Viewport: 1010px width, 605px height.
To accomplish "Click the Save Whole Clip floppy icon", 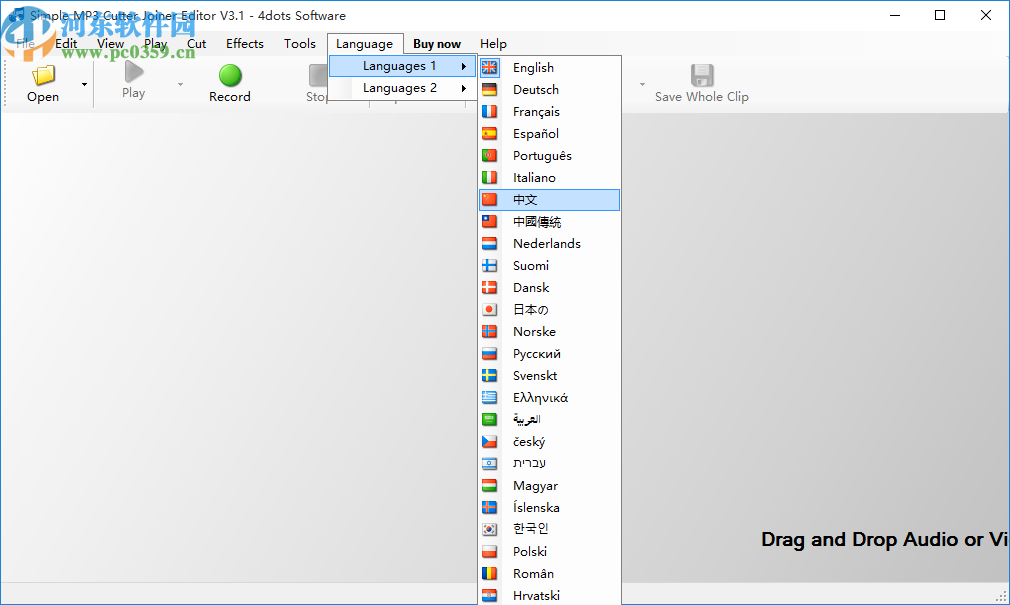I will [702, 75].
